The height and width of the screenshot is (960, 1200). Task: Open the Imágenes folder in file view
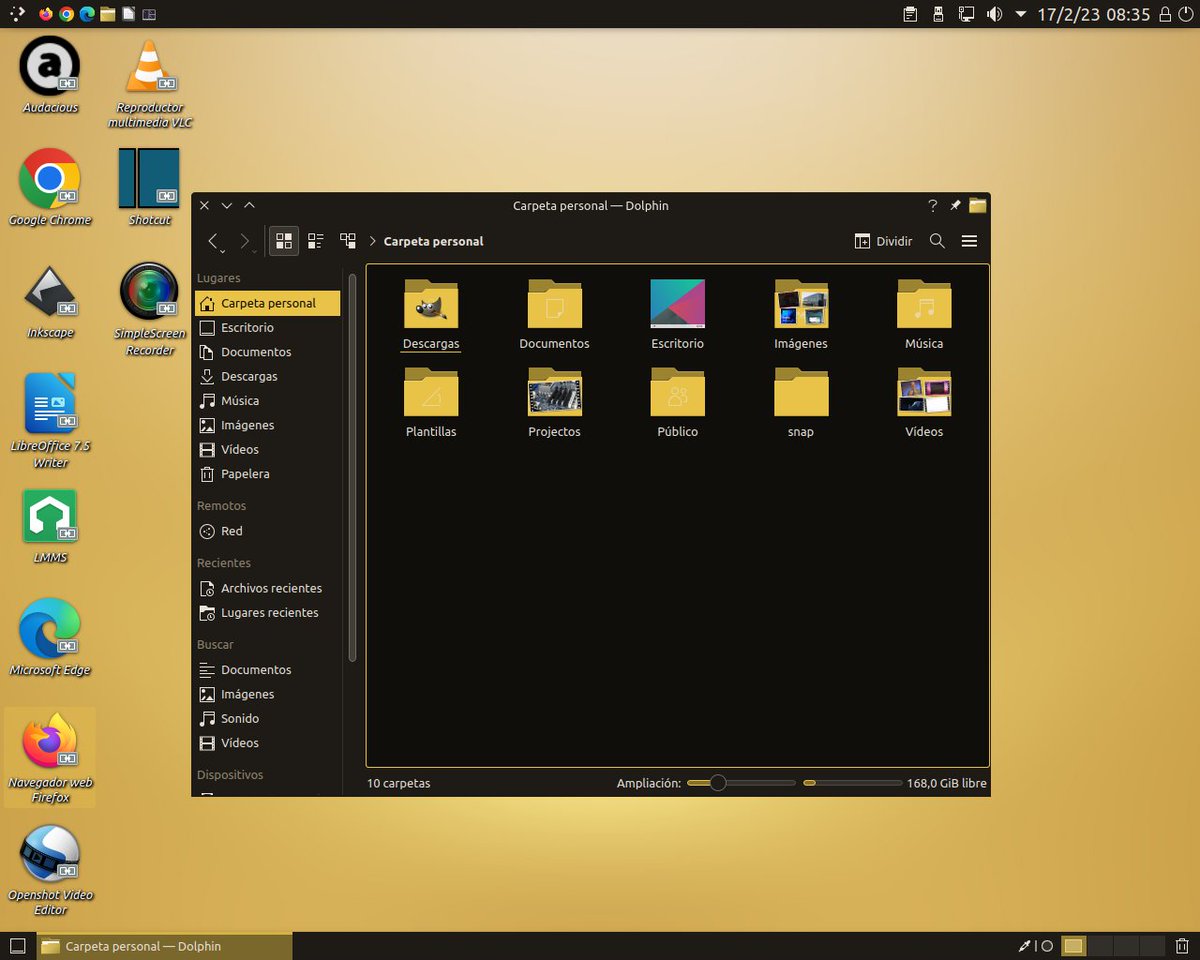click(x=801, y=315)
